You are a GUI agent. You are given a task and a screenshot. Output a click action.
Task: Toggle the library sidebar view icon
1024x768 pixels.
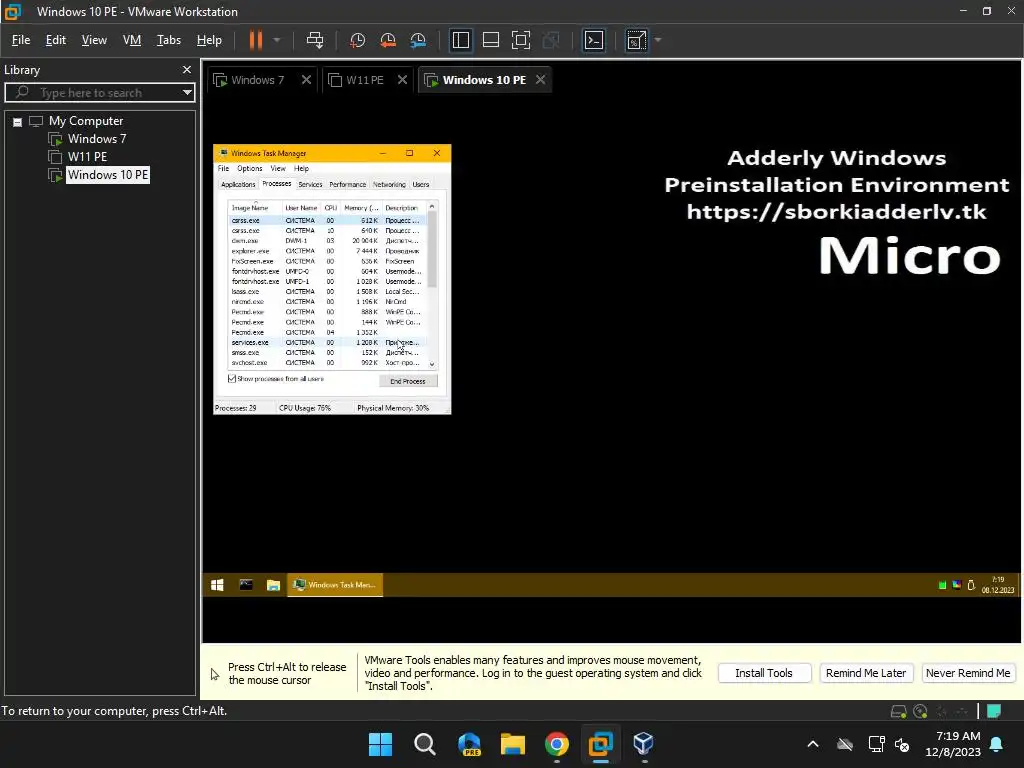click(460, 40)
